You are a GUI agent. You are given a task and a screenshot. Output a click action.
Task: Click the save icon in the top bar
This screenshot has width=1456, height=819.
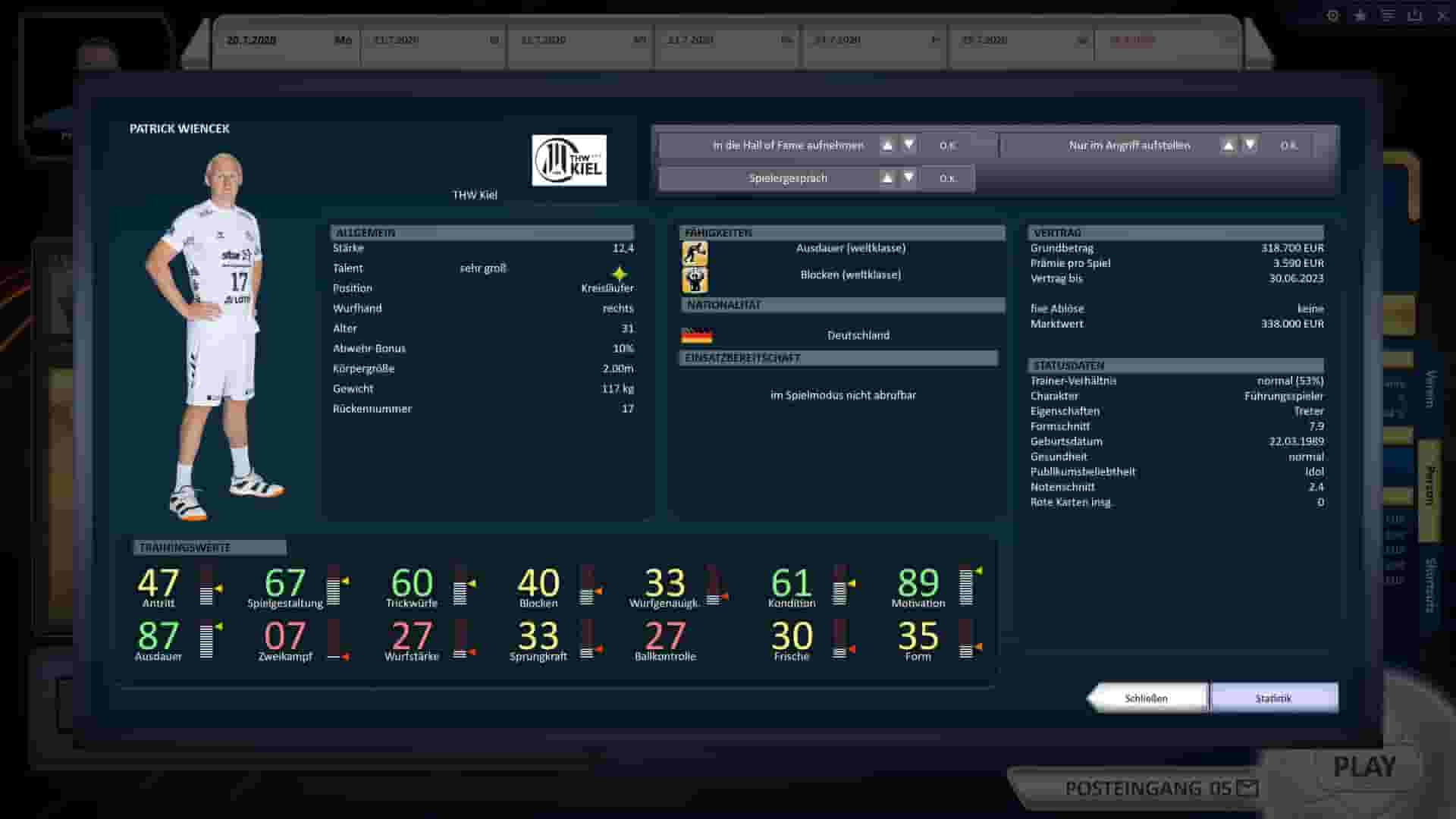1415,15
